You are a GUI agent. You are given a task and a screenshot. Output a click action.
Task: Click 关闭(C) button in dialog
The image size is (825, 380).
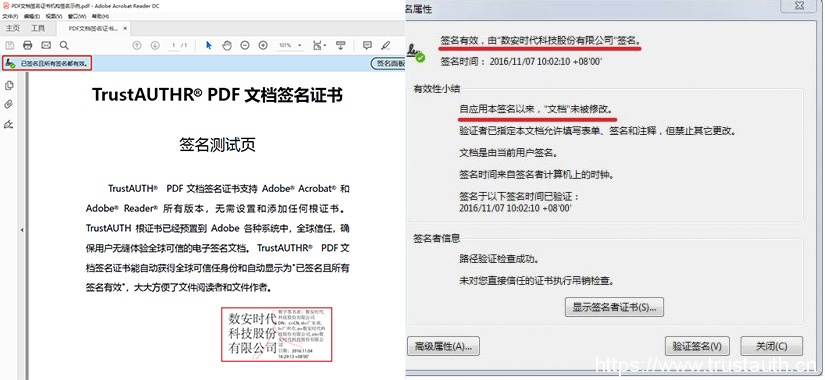coord(771,346)
